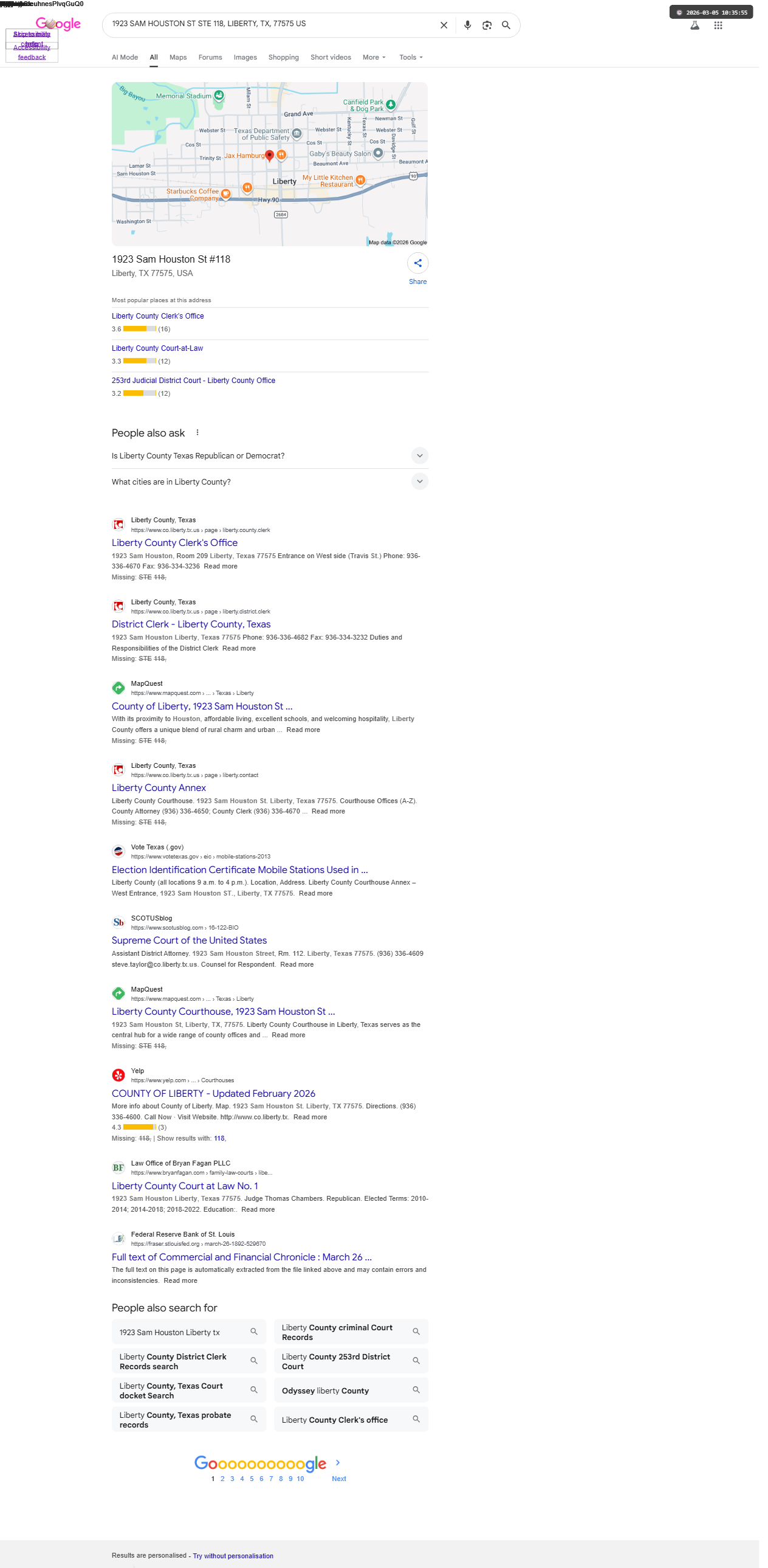Search 'Liberty County criminal Court Records' suggestion

pos(351,1332)
